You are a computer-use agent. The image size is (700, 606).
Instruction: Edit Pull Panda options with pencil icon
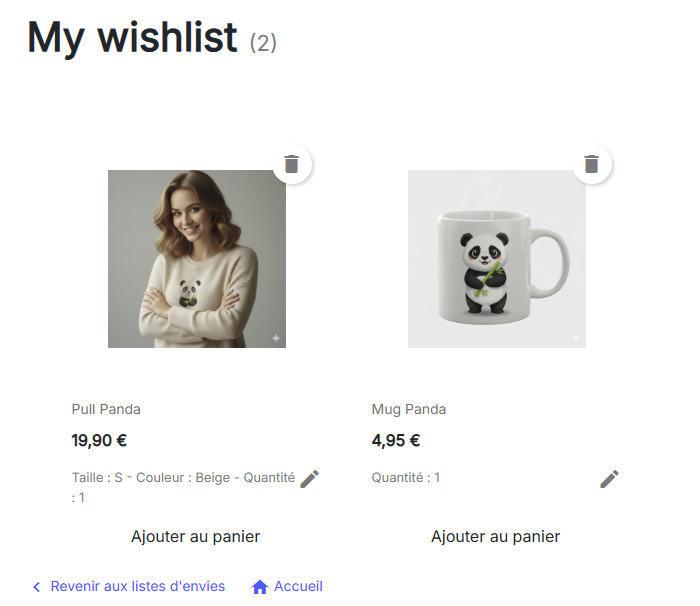coord(310,479)
